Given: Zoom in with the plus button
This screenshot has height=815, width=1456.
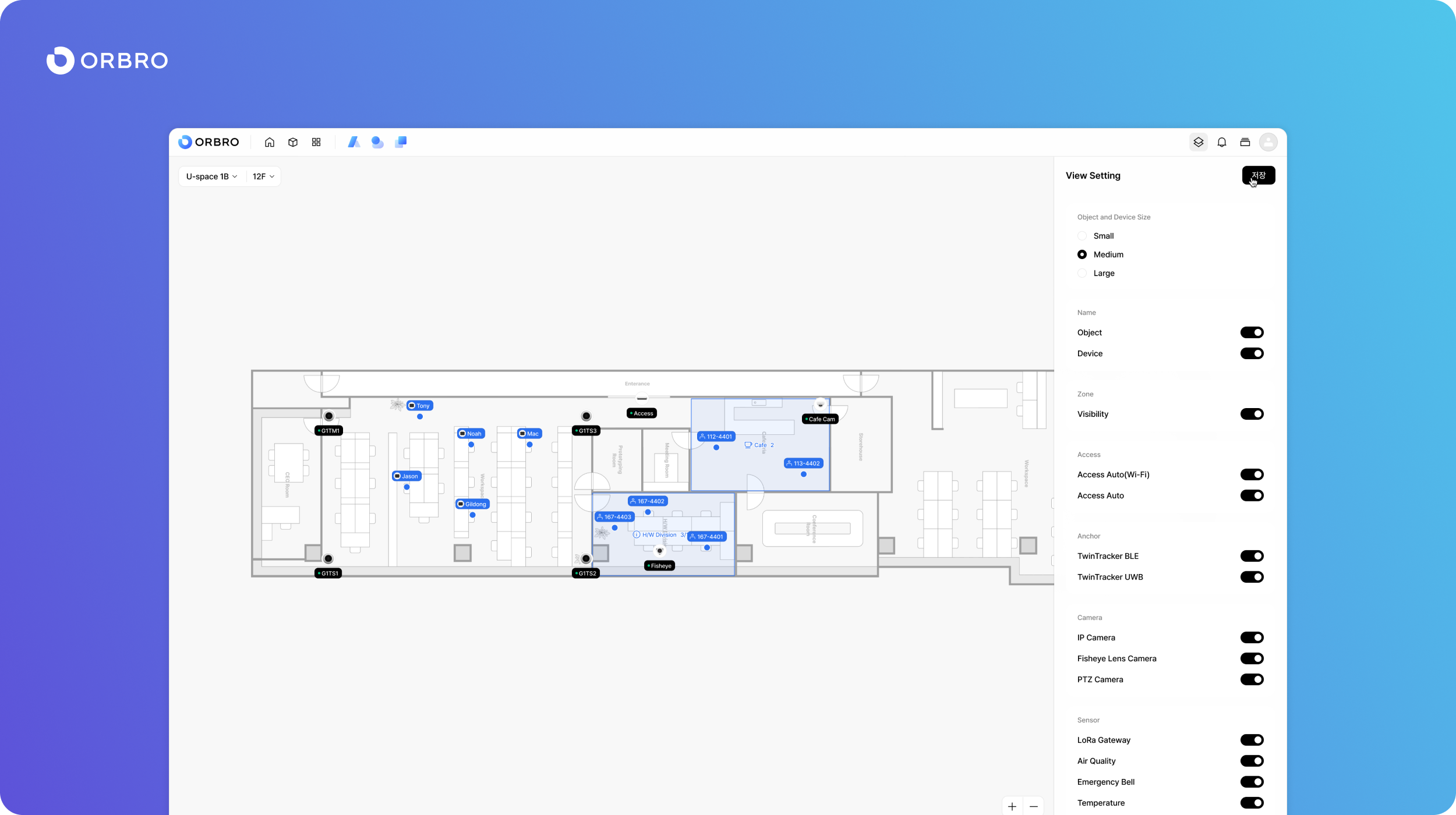Looking at the screenshot, I should tap(1012, 806).
